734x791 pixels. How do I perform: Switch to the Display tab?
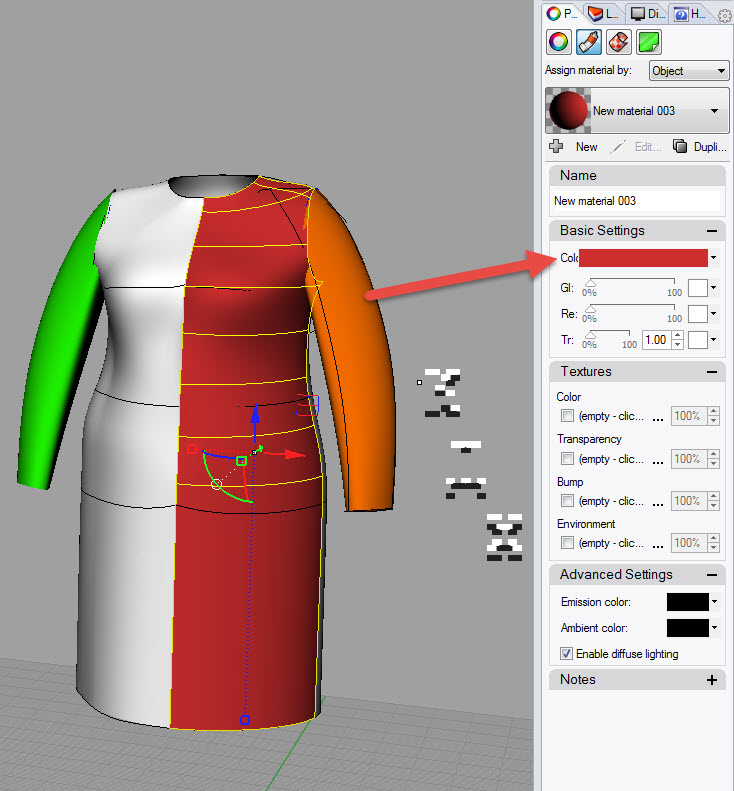tap(649, 14)
